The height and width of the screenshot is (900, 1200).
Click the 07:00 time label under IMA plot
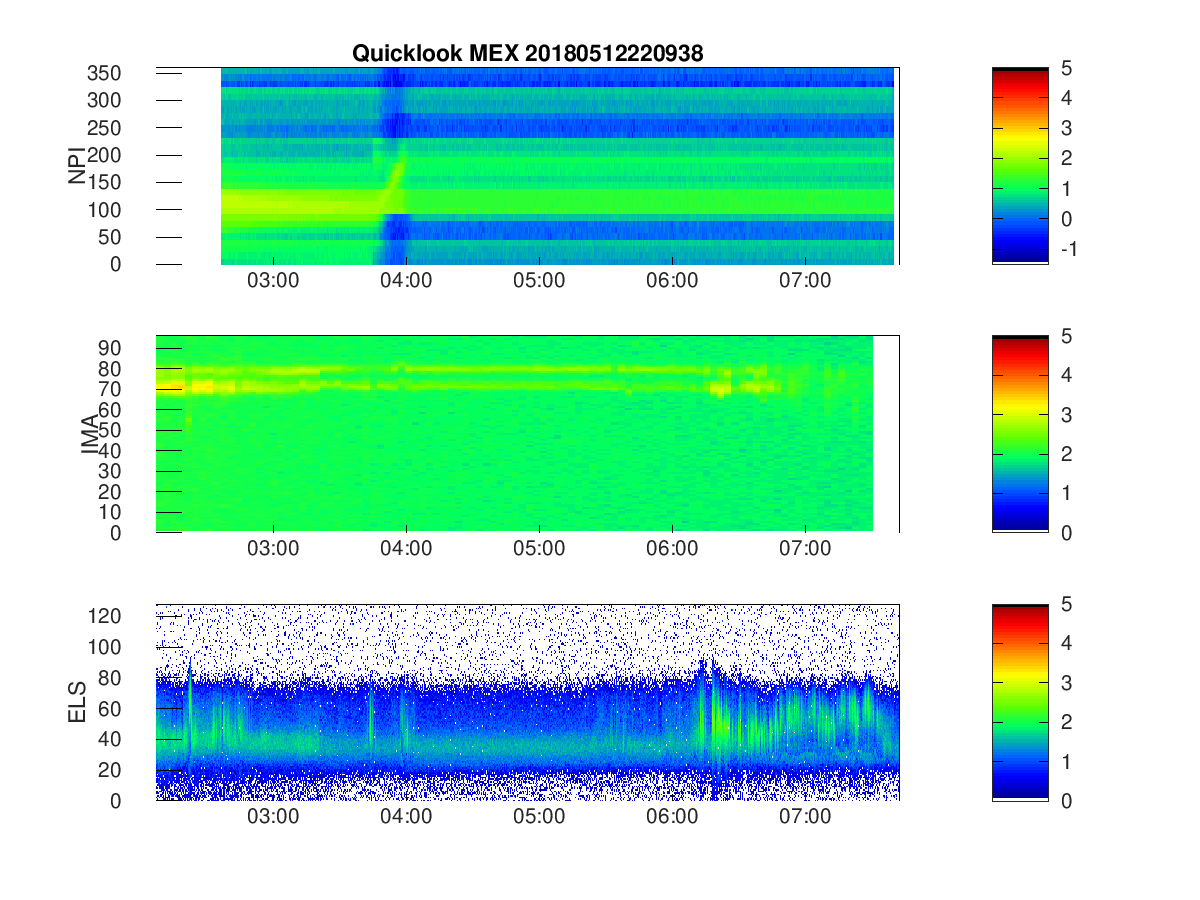pyautogui.click(x=805, y=549)
